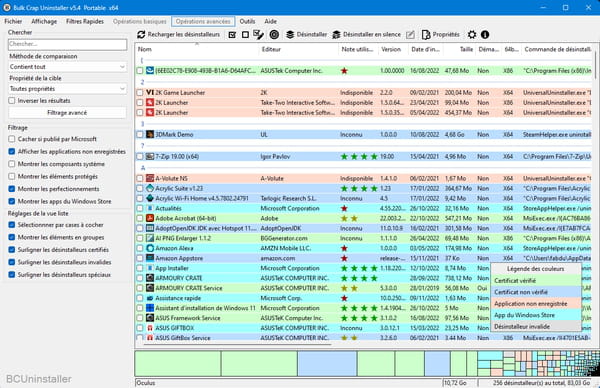Click the invert selection toolbar icon

258,35
